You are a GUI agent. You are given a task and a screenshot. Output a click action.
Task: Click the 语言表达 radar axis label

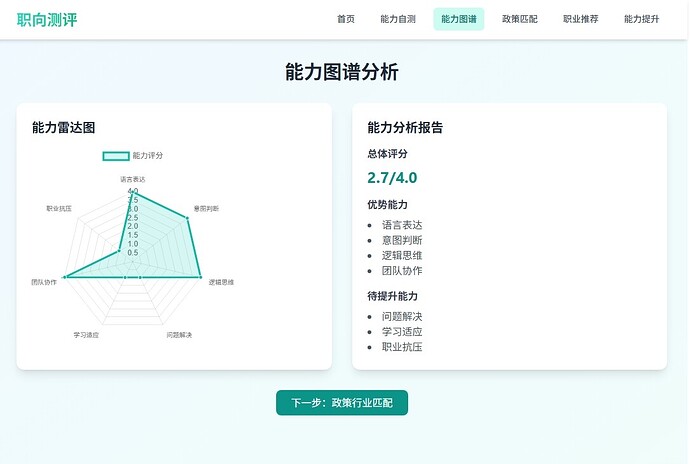pyautogui.click(x=133, y=179)
